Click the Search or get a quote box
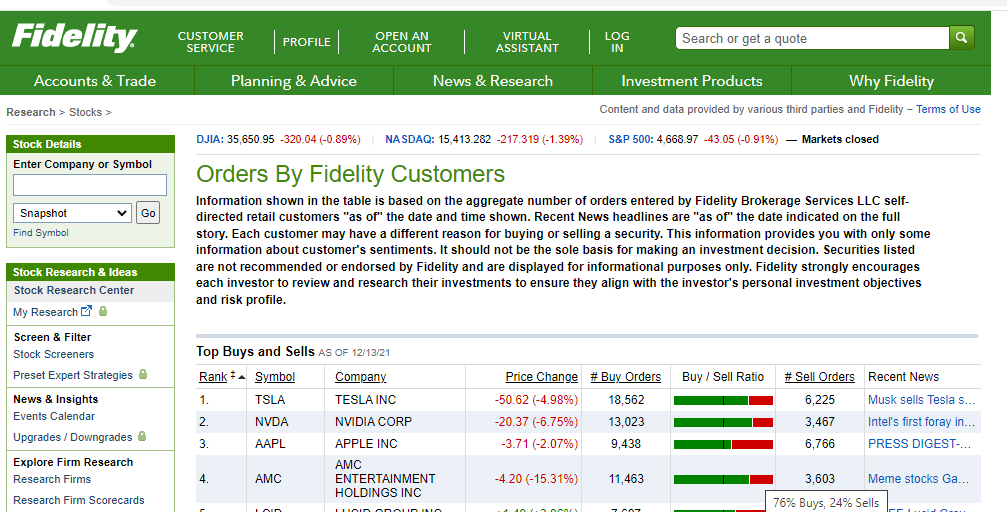Viewport: 1007px width, 512px height. point(811,39)
